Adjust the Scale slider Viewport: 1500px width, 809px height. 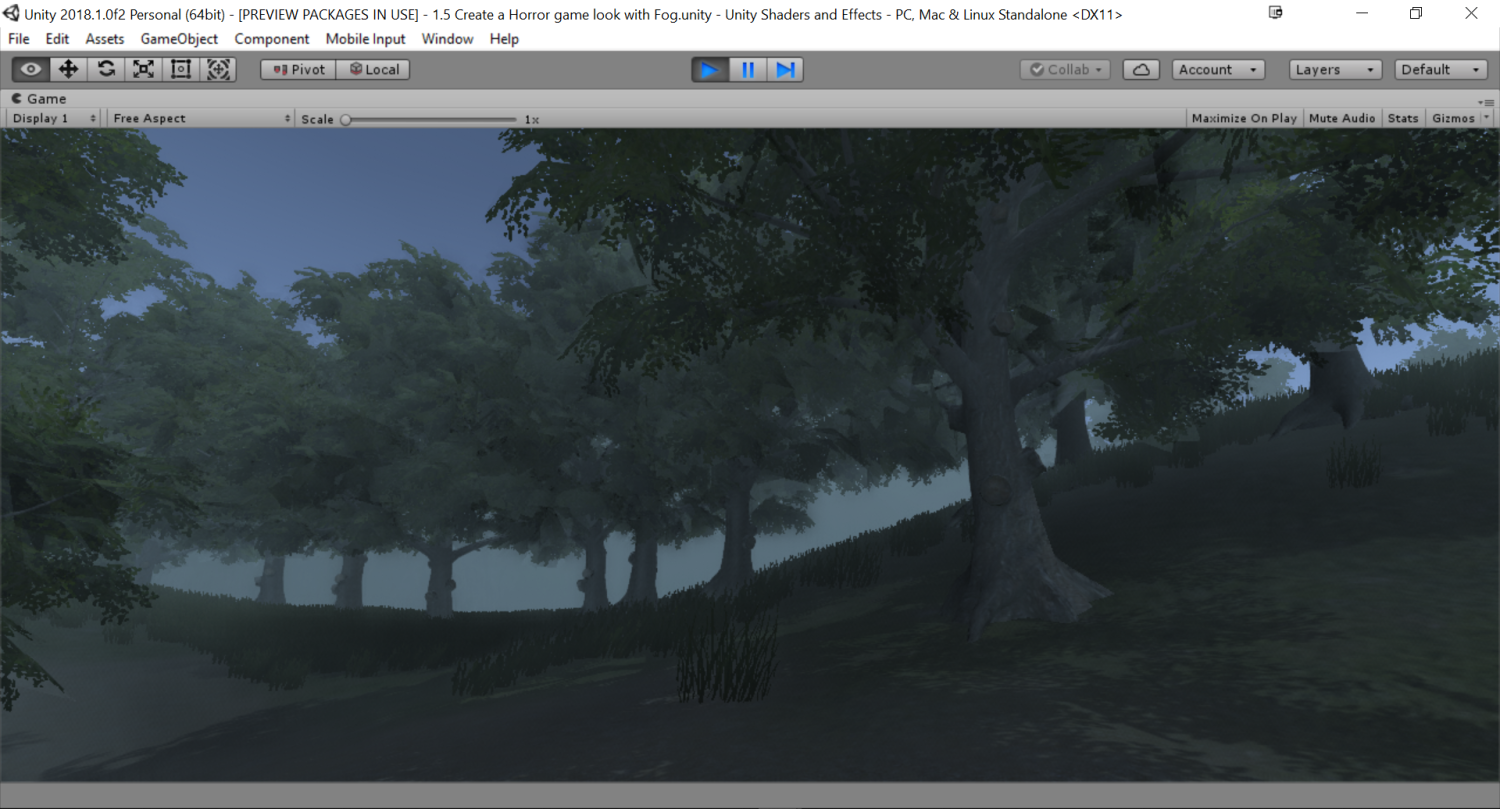(430, 119)
